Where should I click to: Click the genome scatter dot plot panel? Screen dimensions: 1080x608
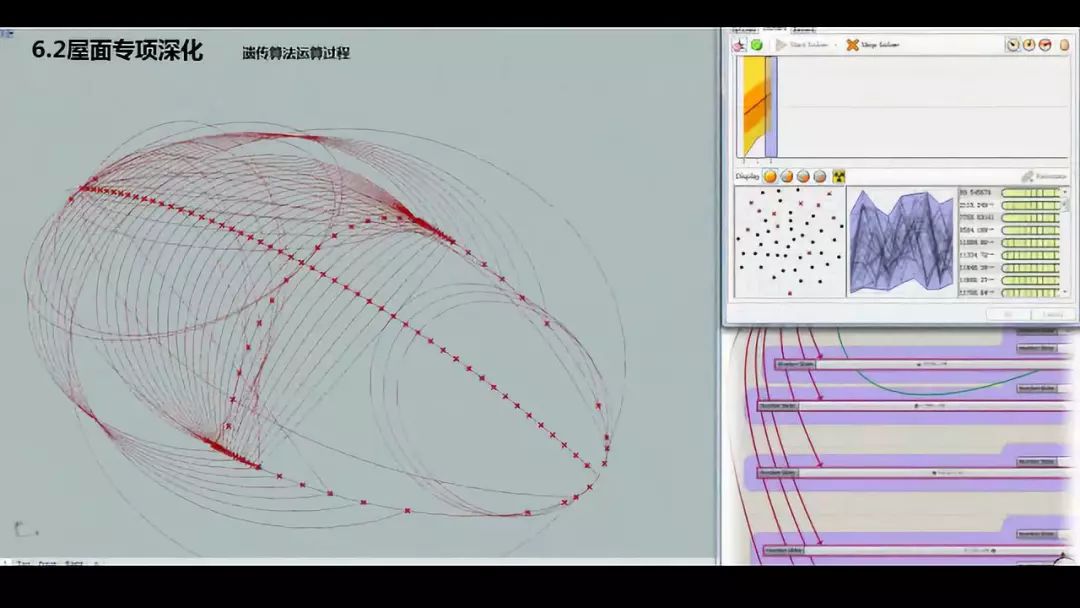pos(789,242)
